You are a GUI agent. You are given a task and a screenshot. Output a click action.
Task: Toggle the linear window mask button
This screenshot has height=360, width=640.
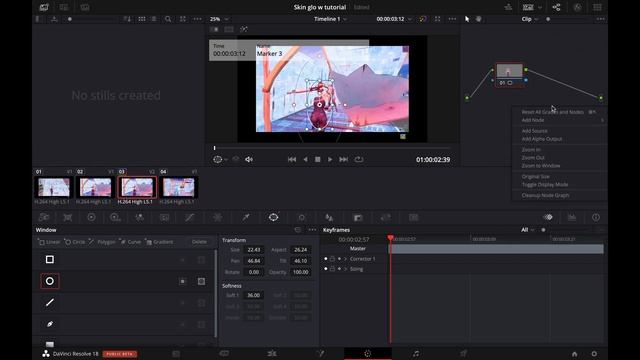tap(201, 260)
